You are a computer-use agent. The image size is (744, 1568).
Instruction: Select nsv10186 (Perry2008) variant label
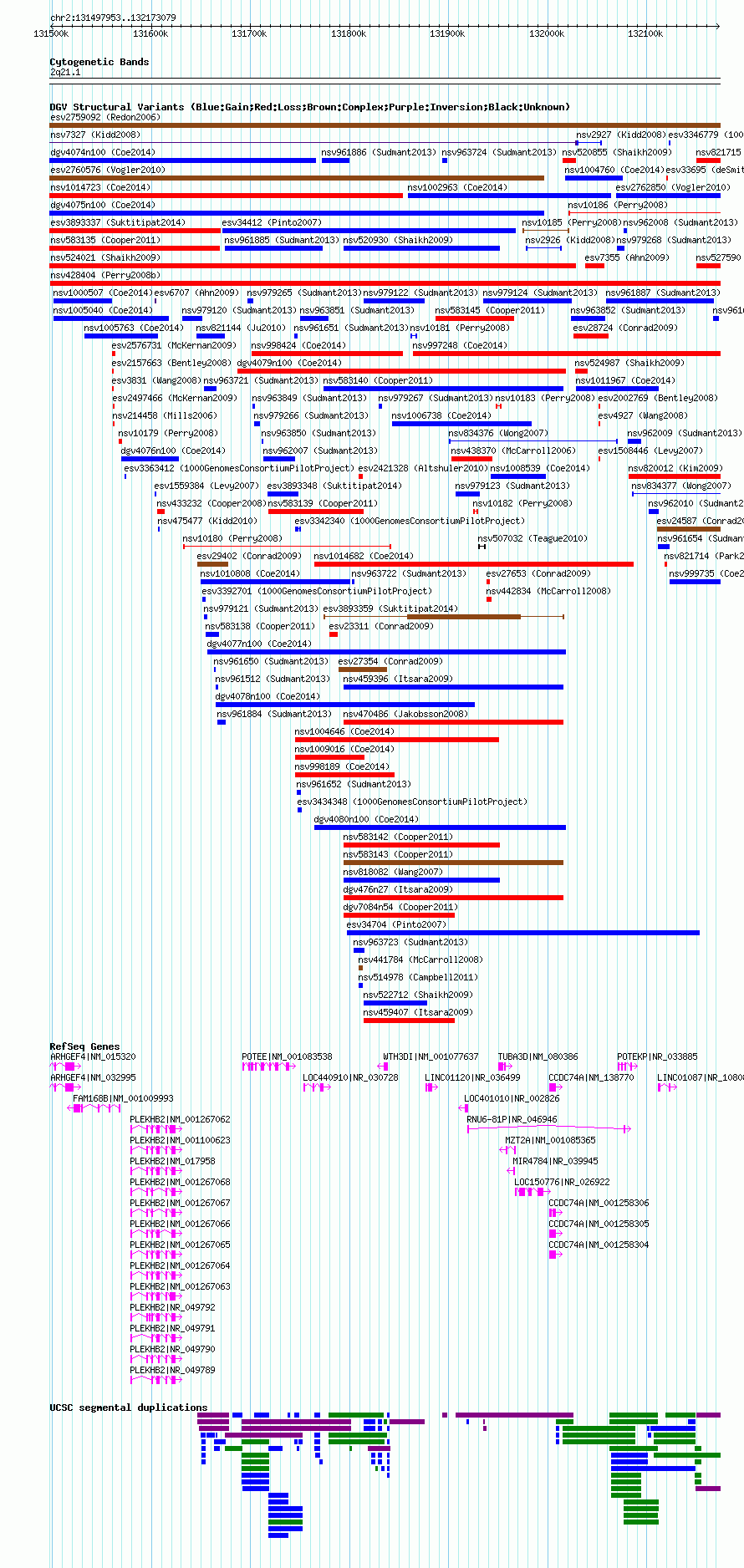[x=618, y=205]
